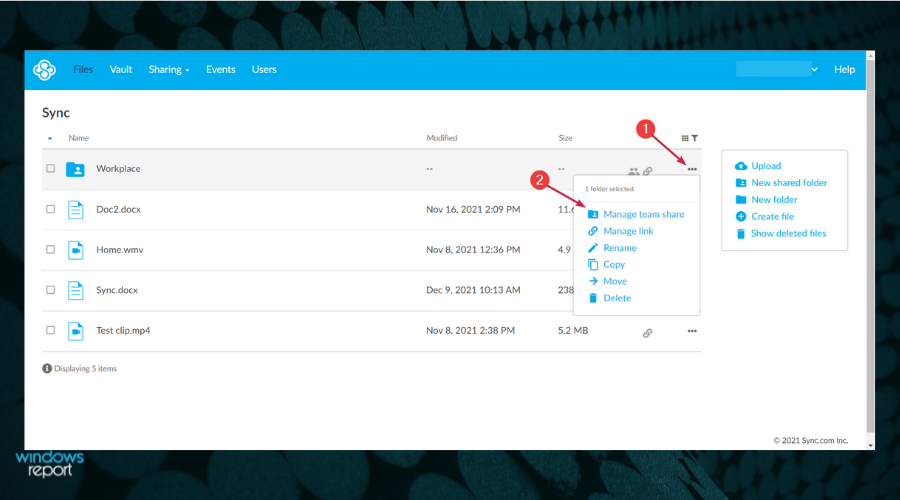Sort by the Modified column header
Image resolution: width=900 pixels, height=500 pixels.
[x=442, y=138]
